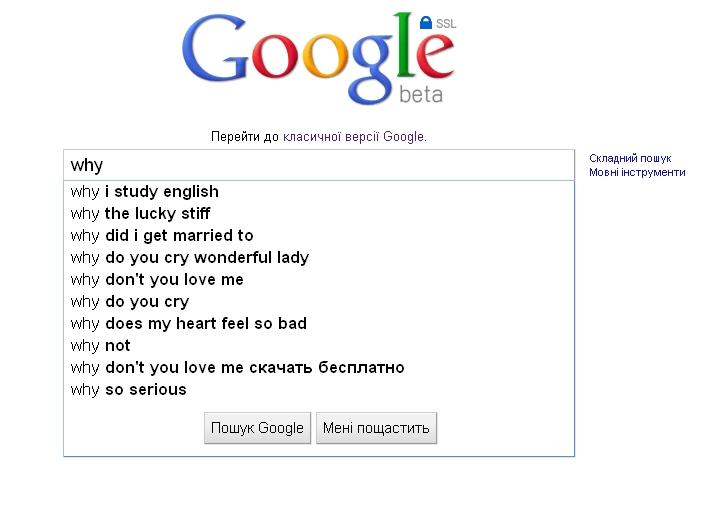This screenshot has height=517, width=717.
Task: Choose "why don't you love me скачать бесплатно"
Action: click(x=238, y=367)
